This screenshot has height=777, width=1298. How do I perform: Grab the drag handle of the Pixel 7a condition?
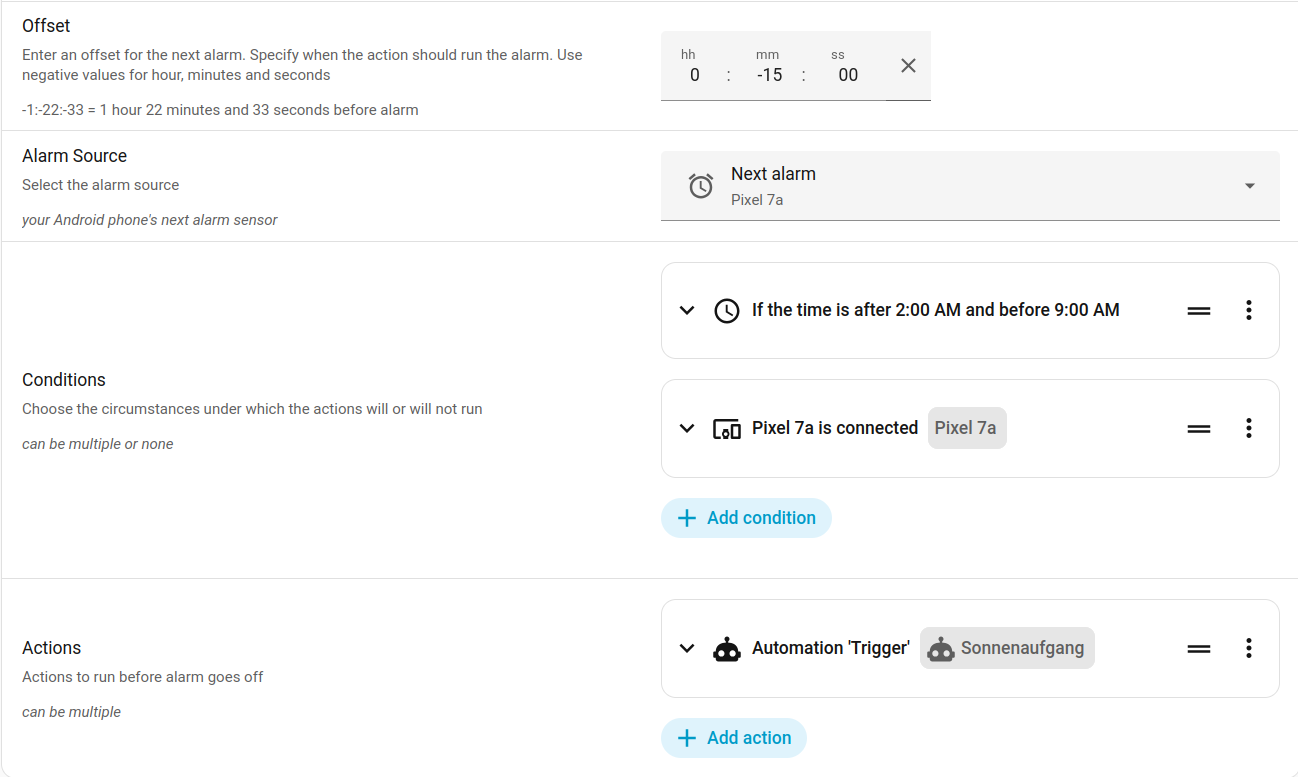(x=1199, y=429)
